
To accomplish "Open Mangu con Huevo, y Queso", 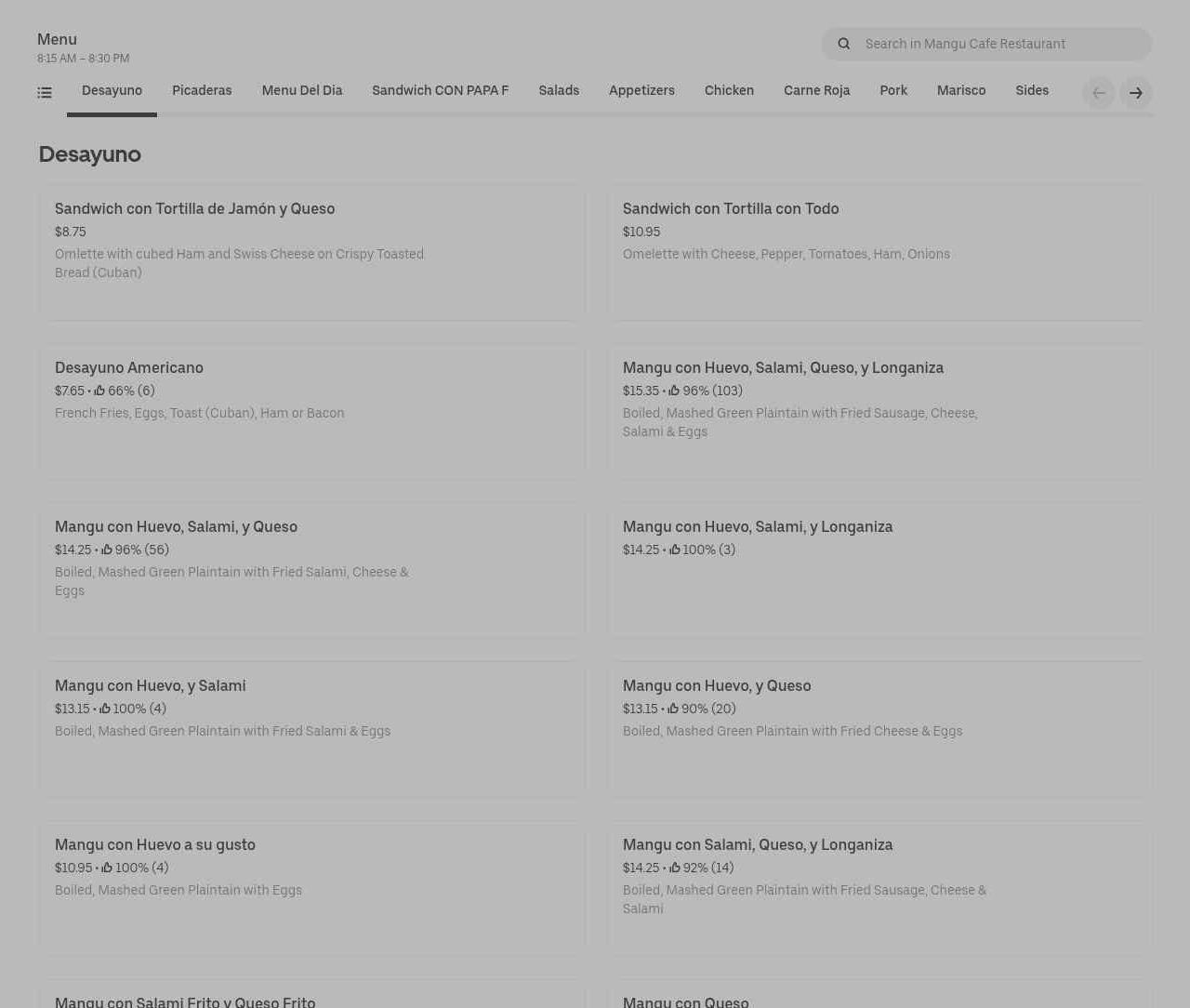I will (879, 730).
